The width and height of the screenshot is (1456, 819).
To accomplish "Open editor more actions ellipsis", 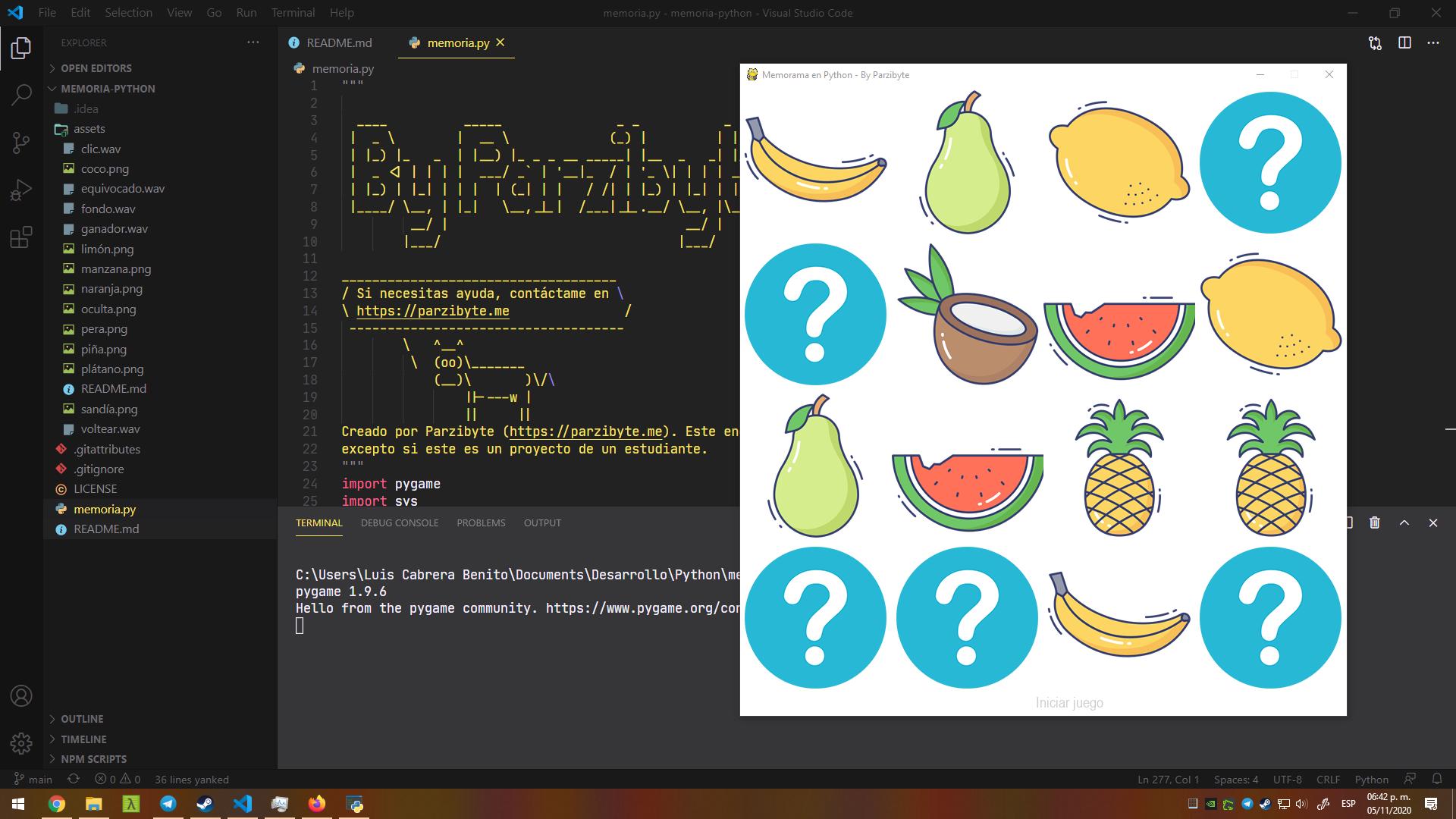I will point(1432,43).
